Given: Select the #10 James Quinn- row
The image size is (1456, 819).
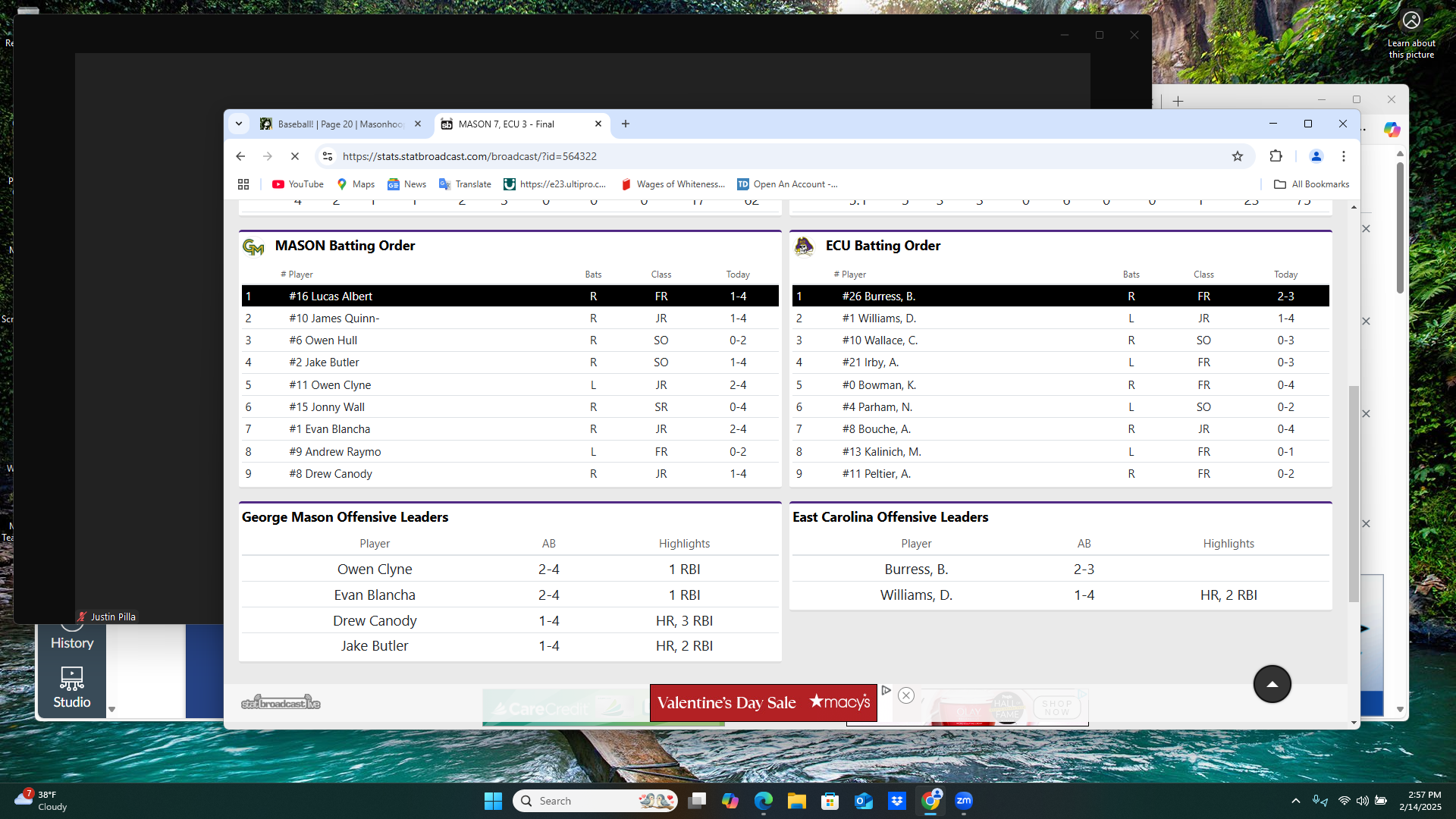Looking at the screenshot, I should 510,318.
